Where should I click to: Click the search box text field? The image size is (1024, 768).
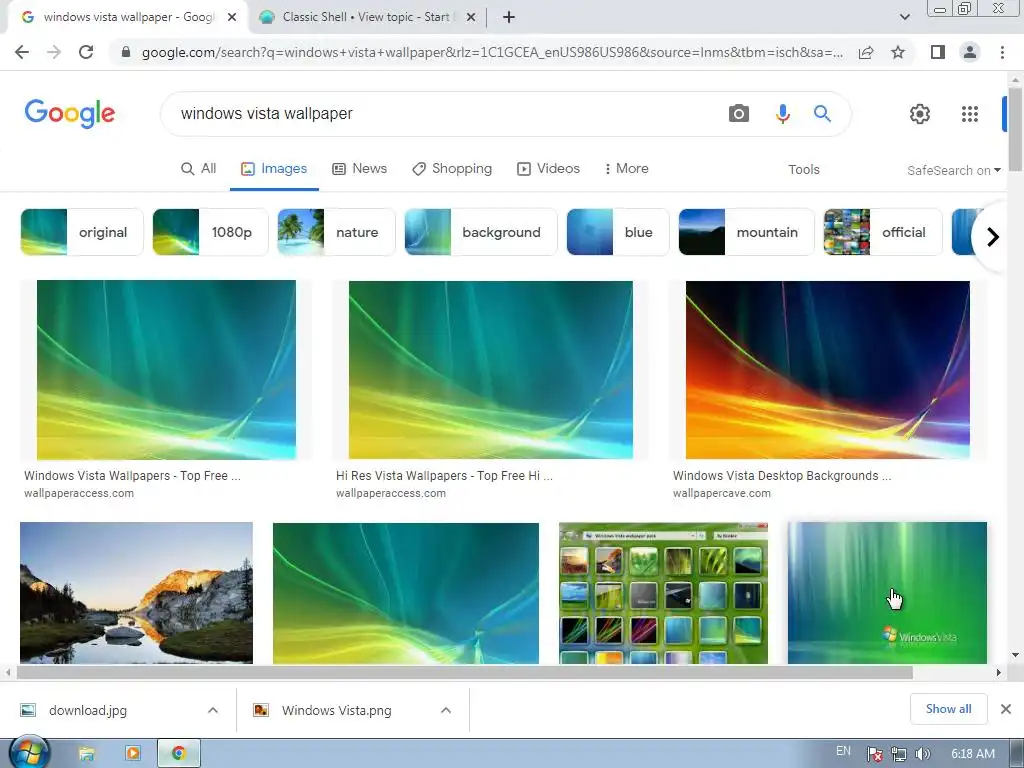pyautogui.click(x=444, y=114)
